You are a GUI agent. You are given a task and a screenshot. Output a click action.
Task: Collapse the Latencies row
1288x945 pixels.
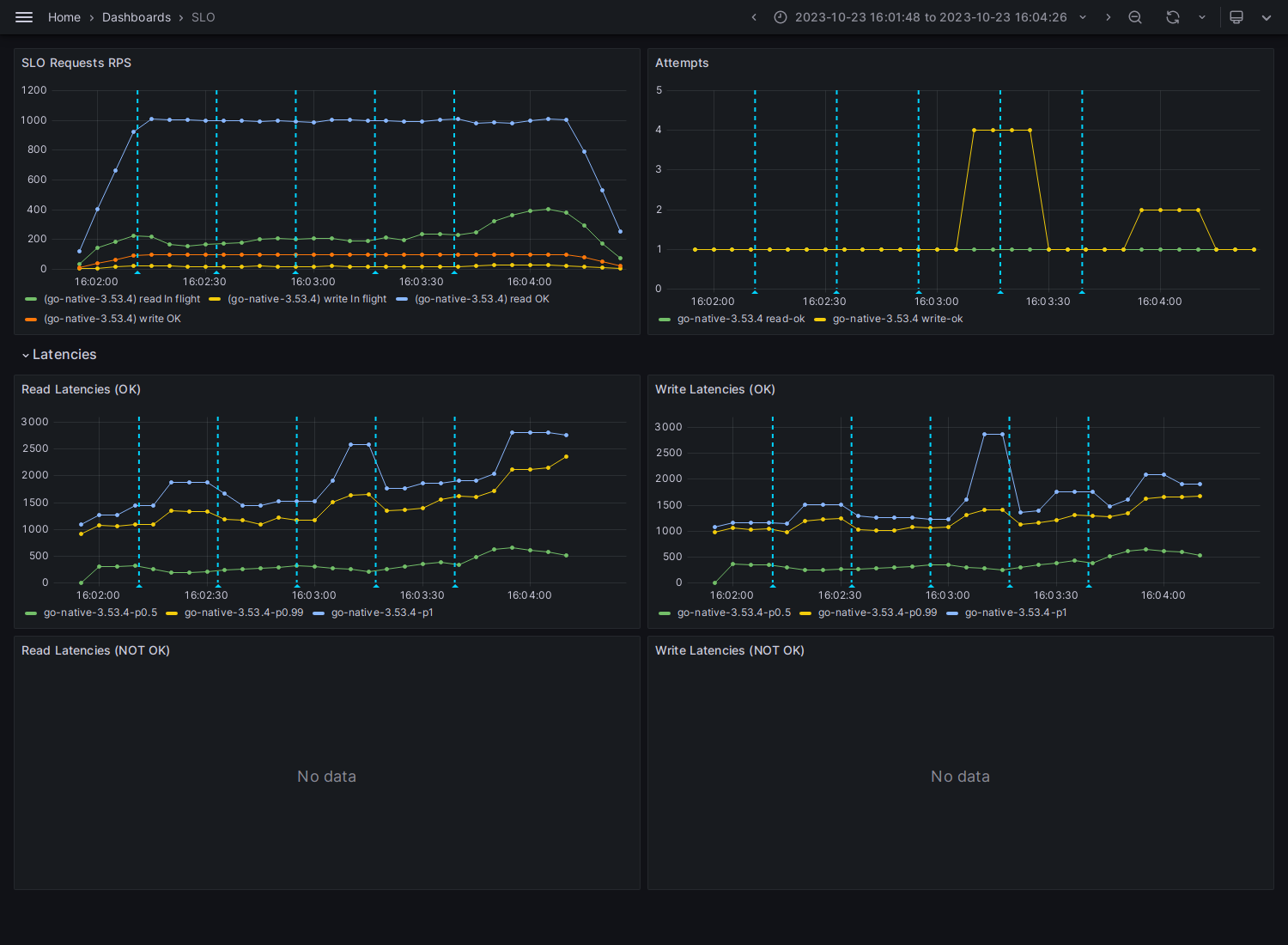point(58,355)
